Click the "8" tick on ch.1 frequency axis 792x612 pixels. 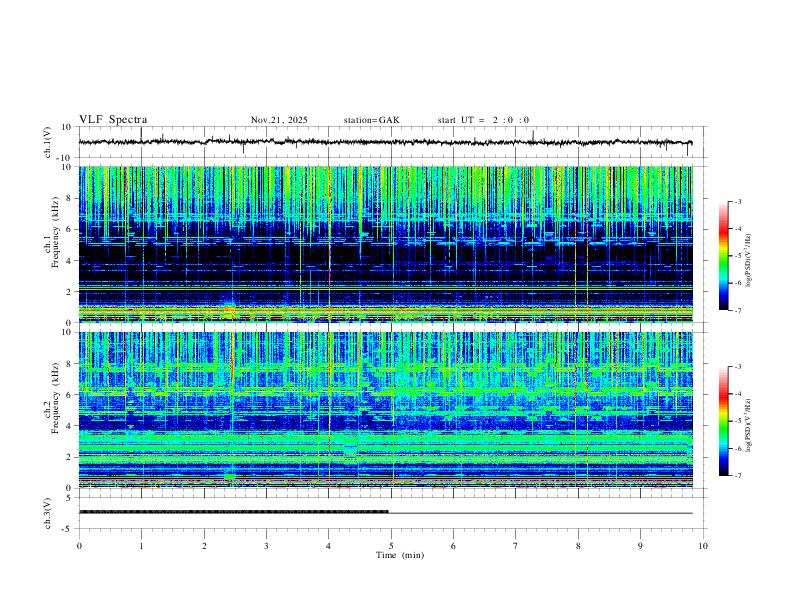tap(70, 198)
